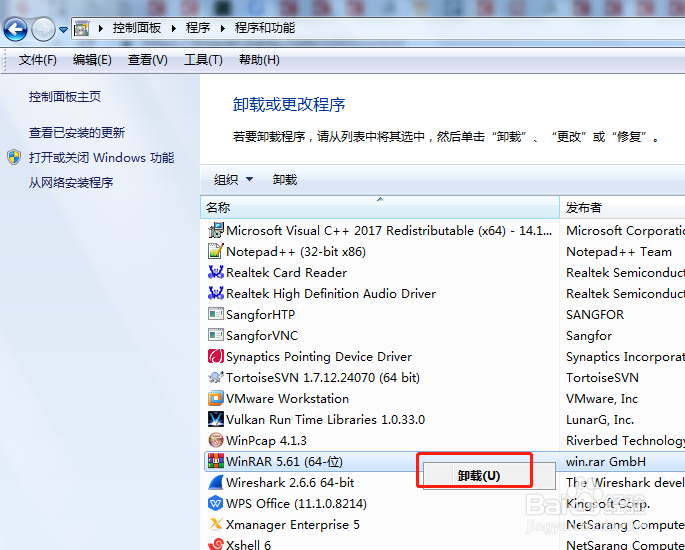The width and height of the screenshot is (685, 550).
Task: Select 程序和功能 in the breadcrumb
Action: point(265,28)
